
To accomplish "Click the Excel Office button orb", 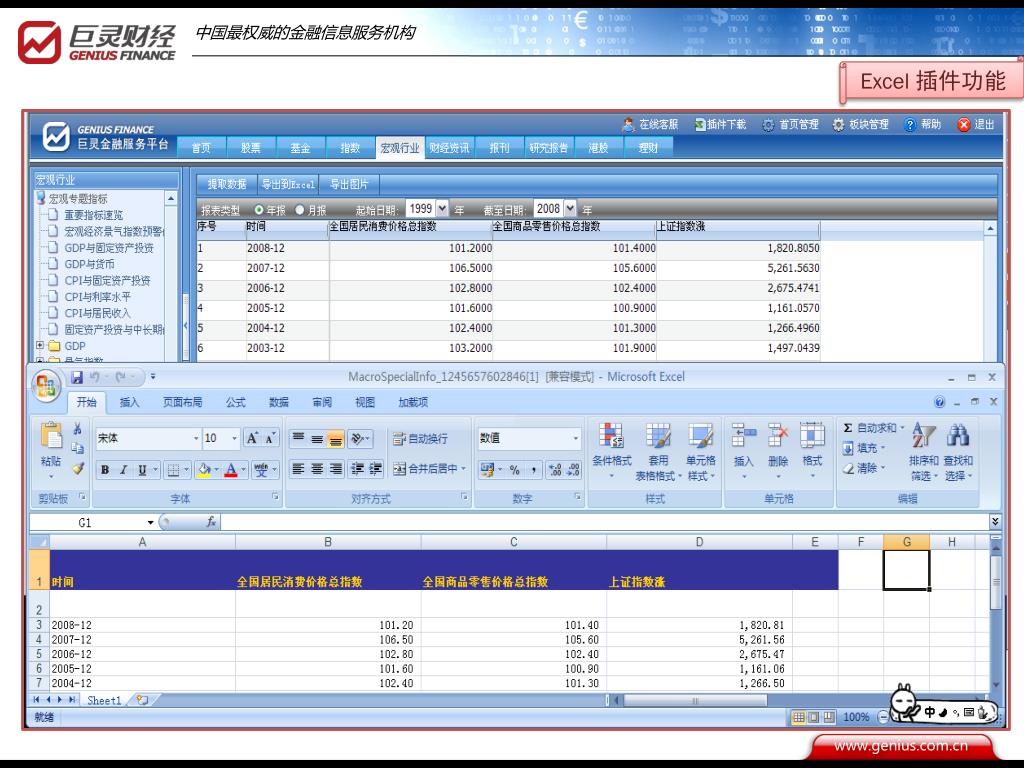I will [x=47, y=385].
